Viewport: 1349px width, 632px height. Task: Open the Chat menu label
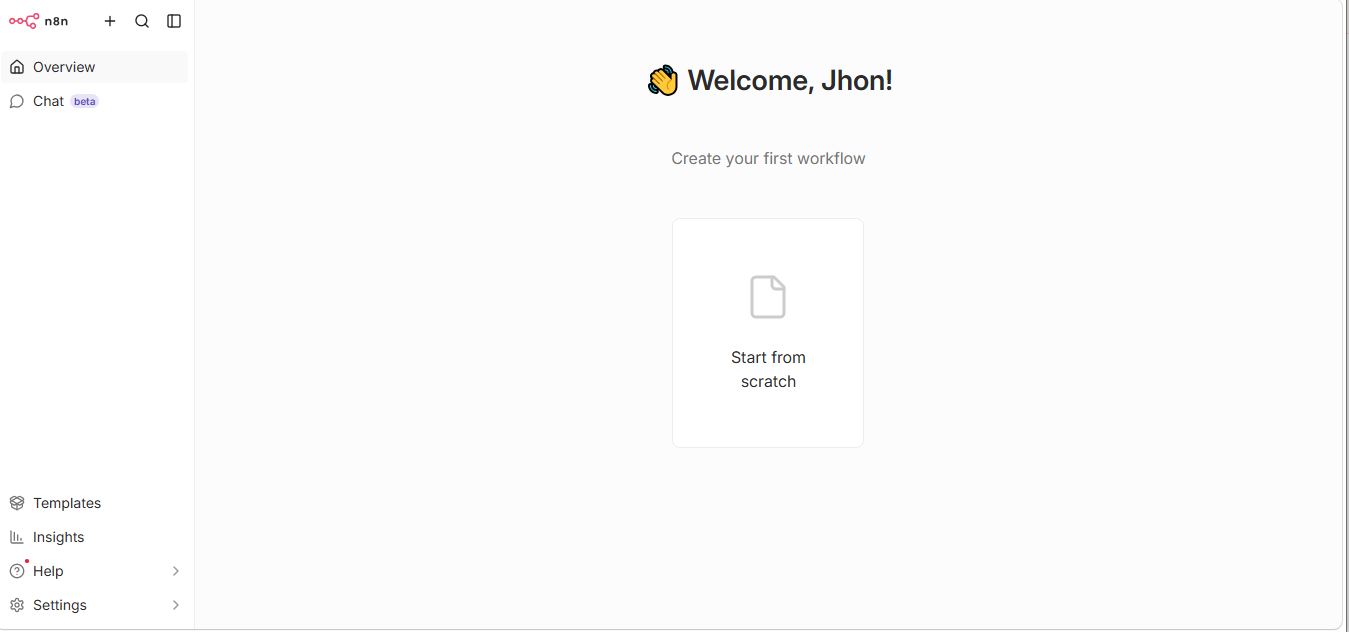coord(48,101)
